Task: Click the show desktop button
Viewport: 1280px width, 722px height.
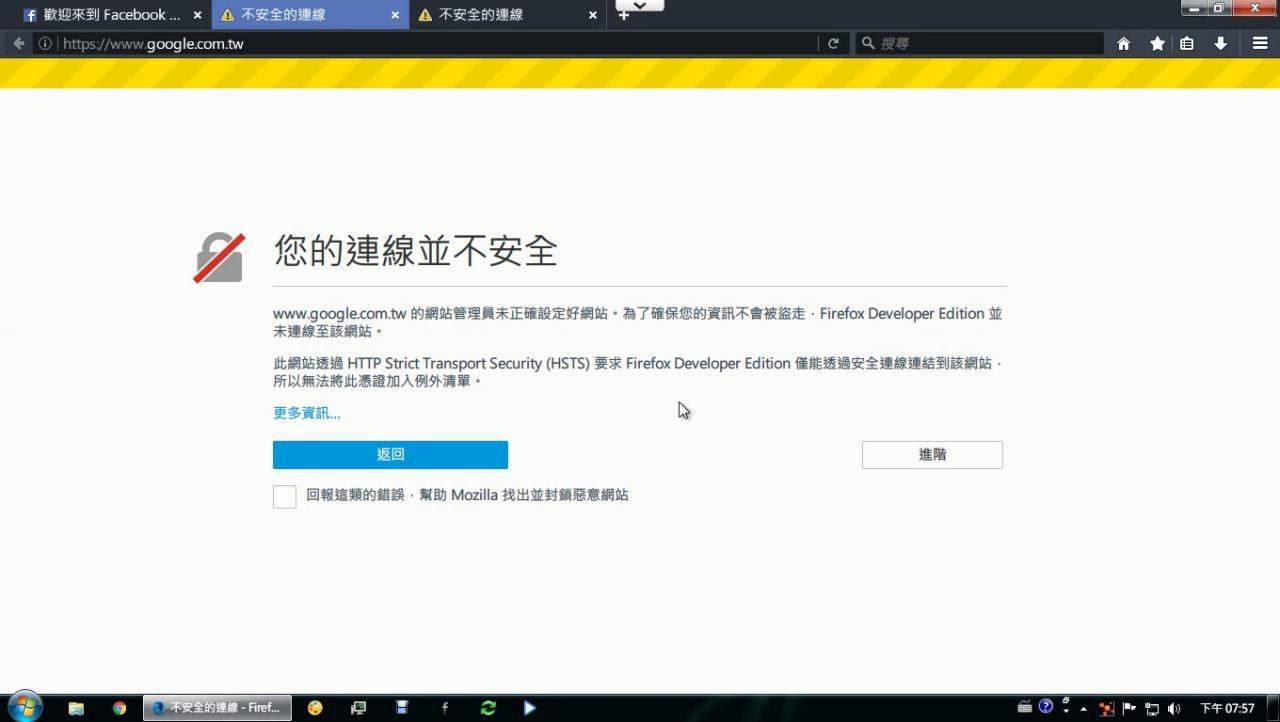Action: [1272, 708]
